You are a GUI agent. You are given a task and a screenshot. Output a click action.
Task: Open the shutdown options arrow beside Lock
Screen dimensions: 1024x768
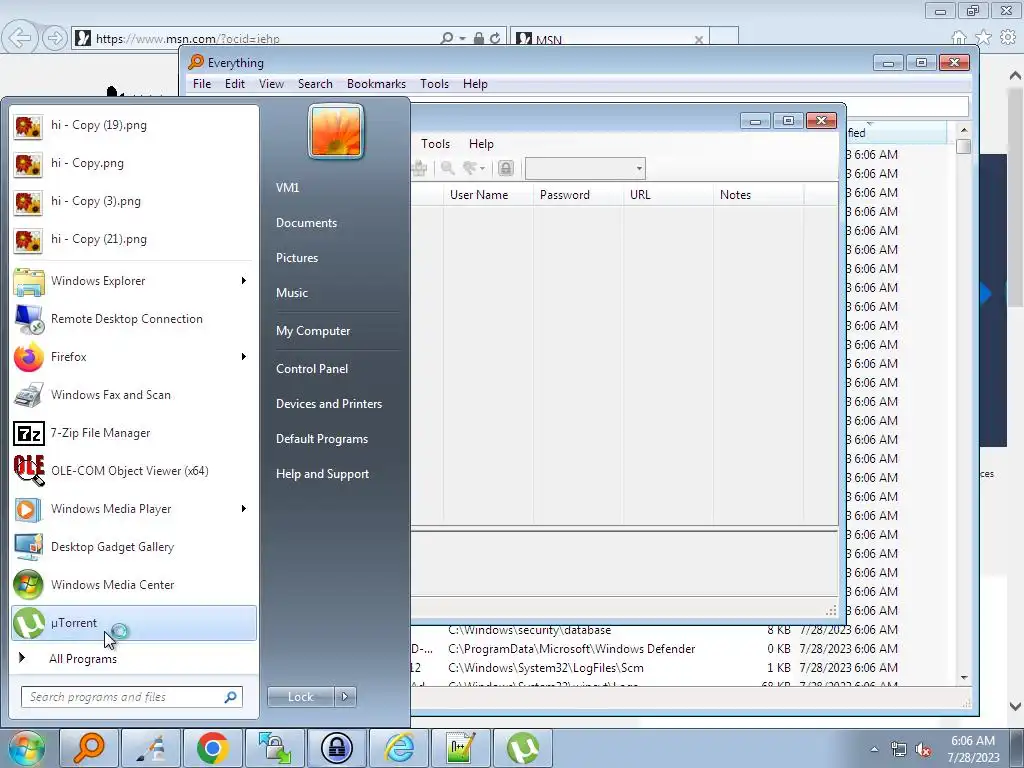345,697
